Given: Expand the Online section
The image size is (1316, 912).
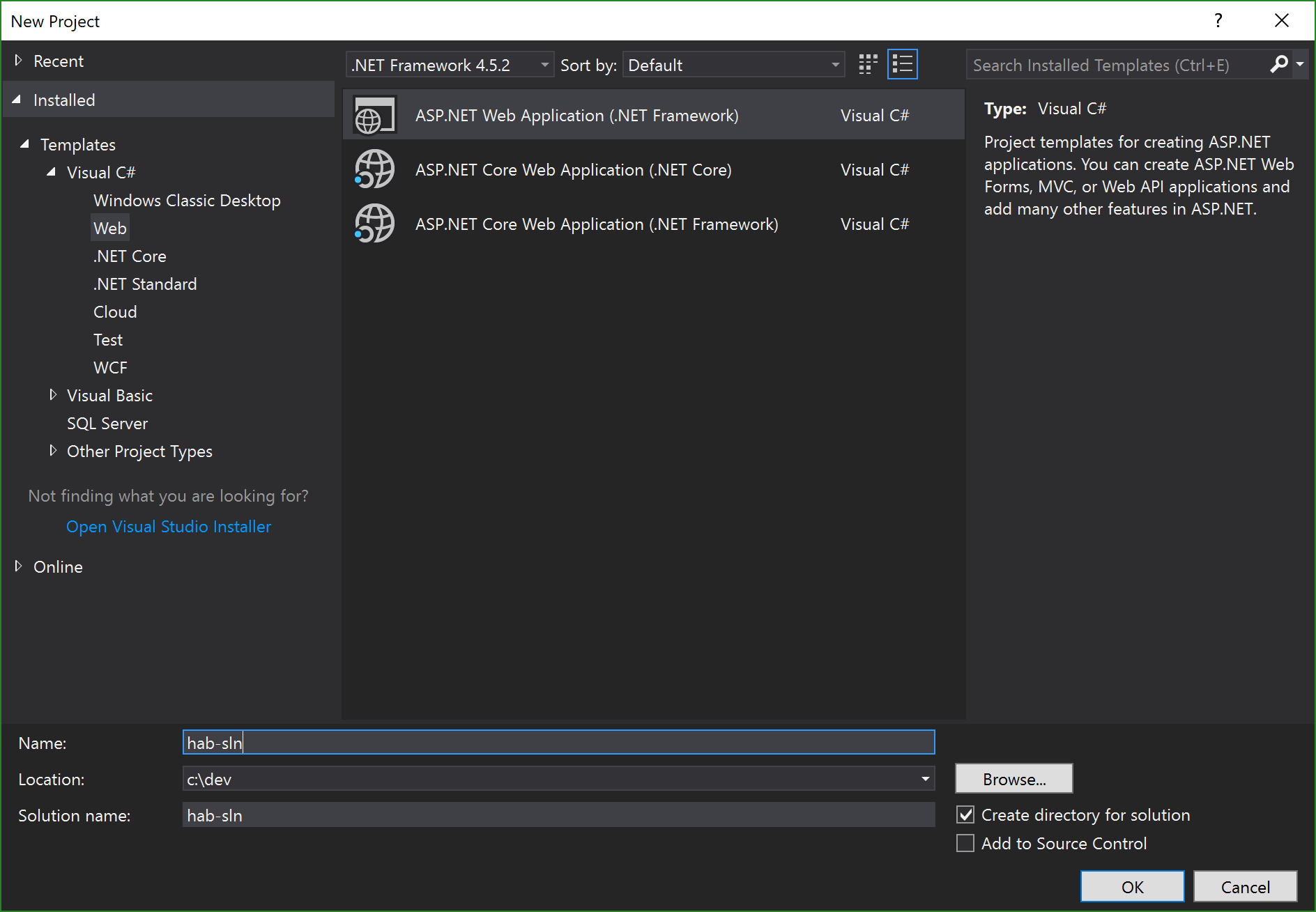Looking at the screenshot, I should point(17,566).
